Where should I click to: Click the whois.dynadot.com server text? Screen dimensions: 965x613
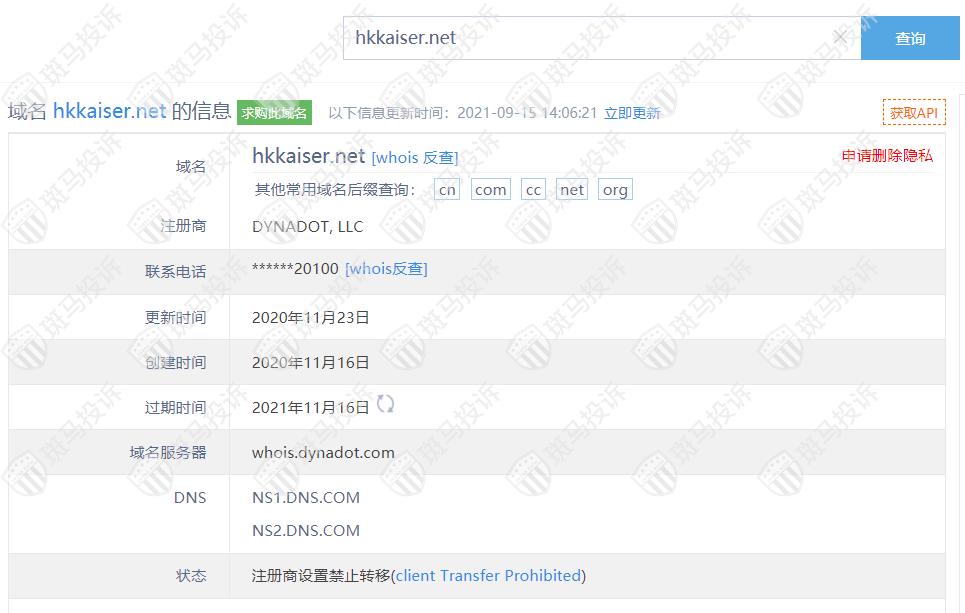(x=323, y=452)
